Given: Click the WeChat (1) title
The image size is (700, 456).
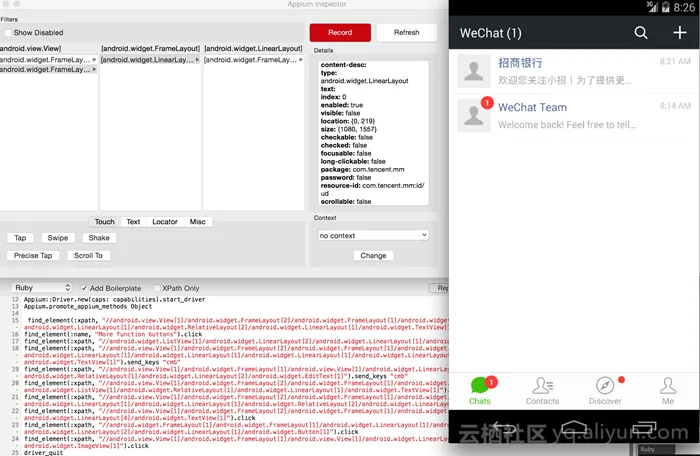Looking at the screenshot, I should tap(491, 33).
